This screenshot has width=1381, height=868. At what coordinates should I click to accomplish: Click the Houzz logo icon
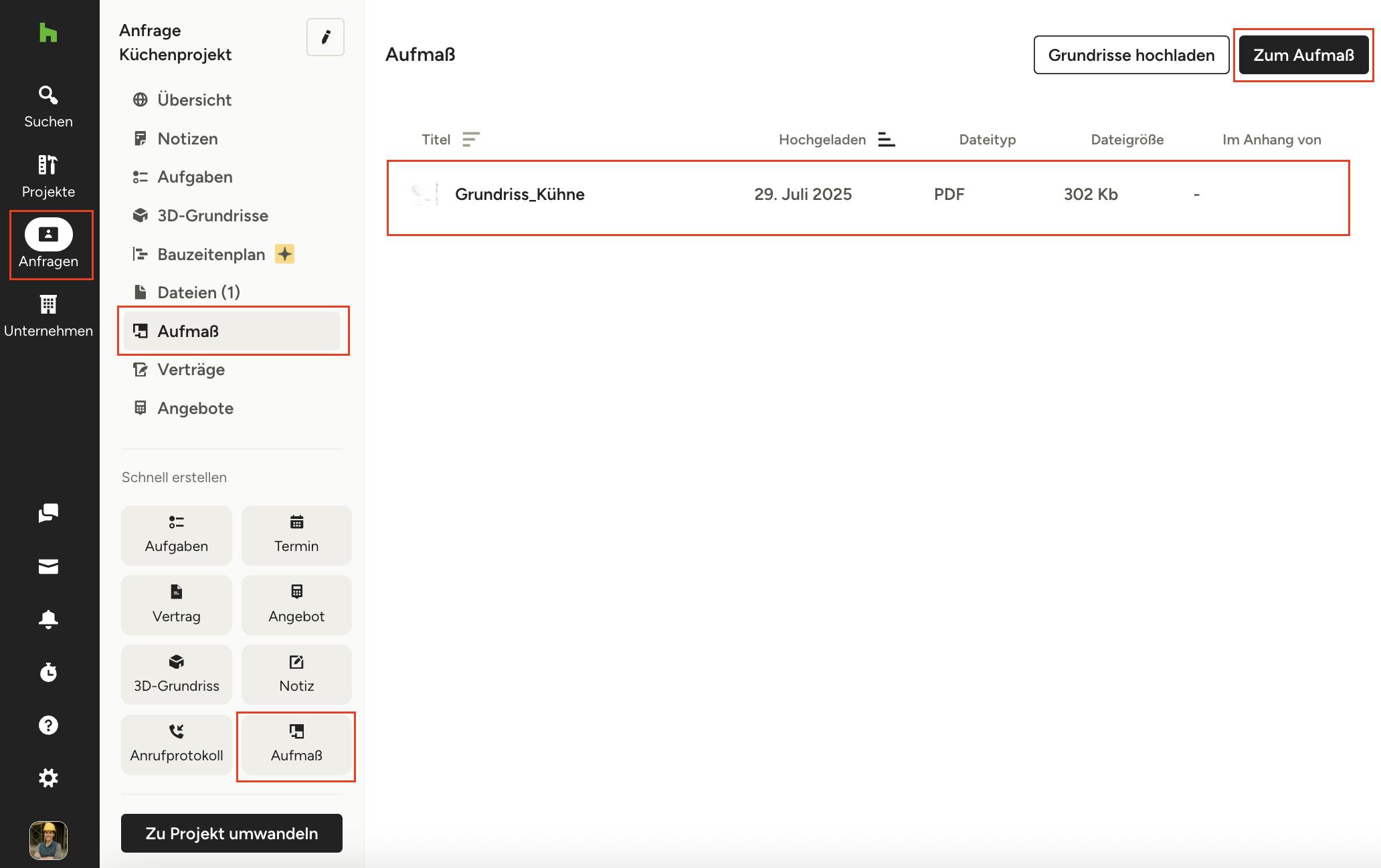(48, 32)
